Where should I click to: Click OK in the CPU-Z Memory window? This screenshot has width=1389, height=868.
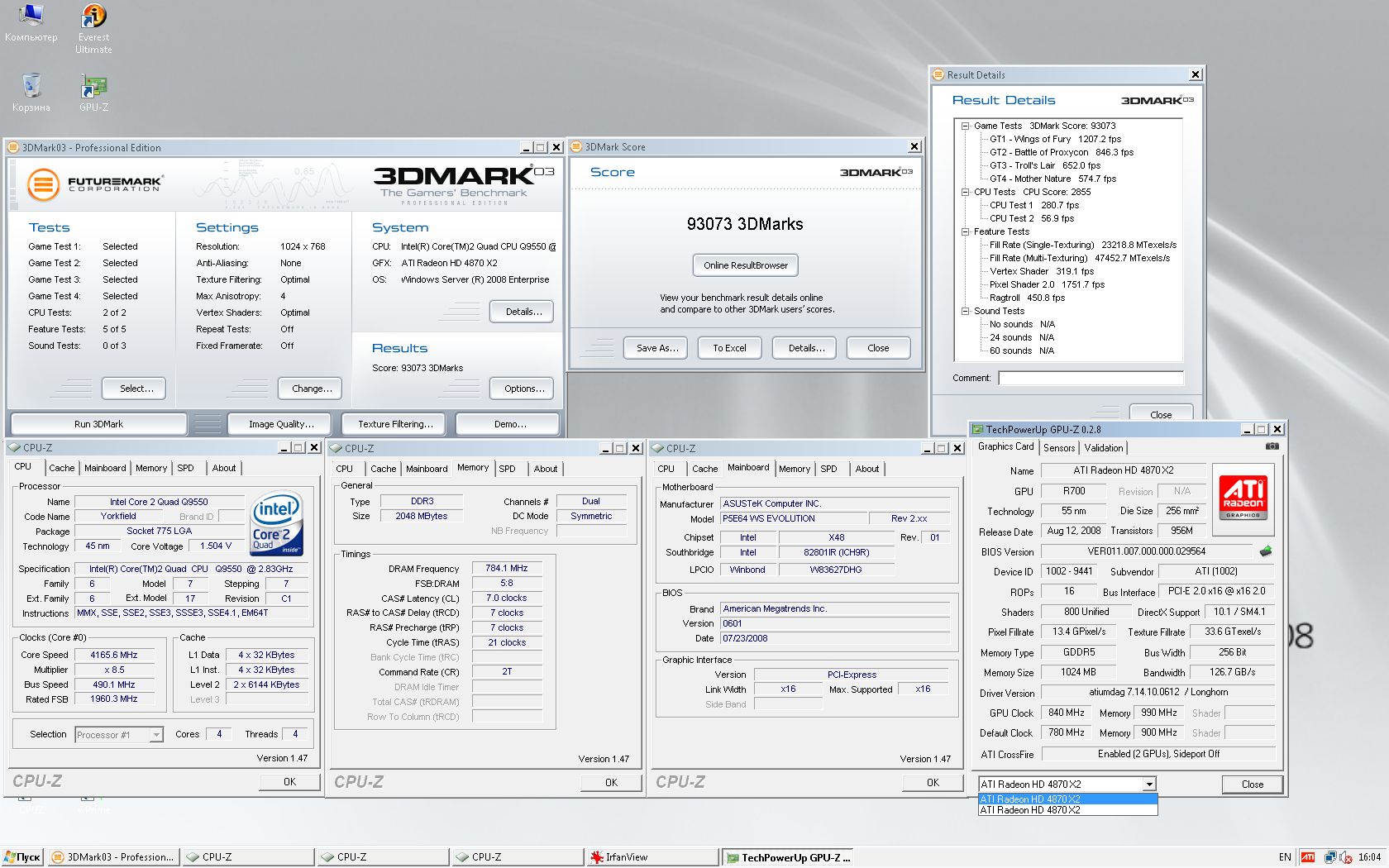[x=611, y=782]
